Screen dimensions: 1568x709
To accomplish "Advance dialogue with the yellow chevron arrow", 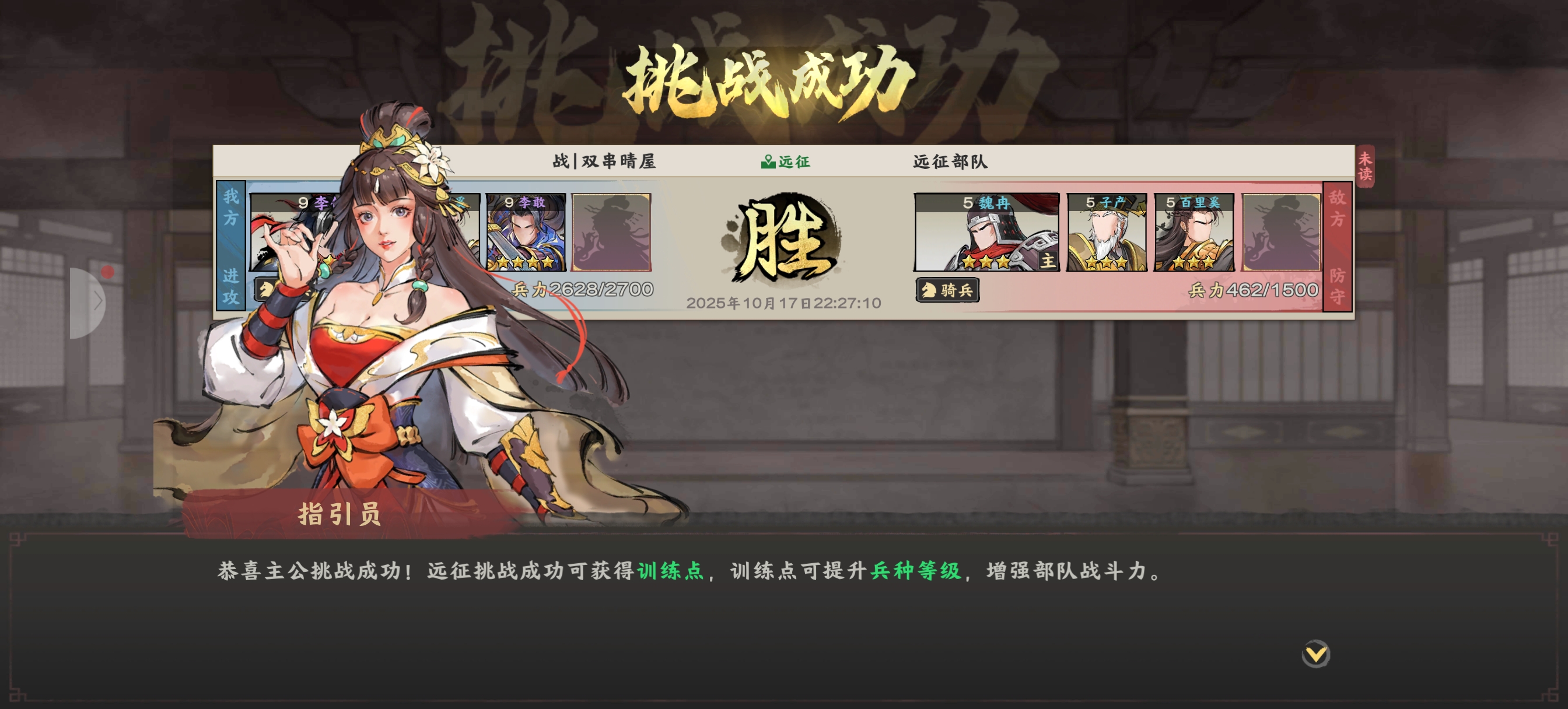I will (1315, 654).
